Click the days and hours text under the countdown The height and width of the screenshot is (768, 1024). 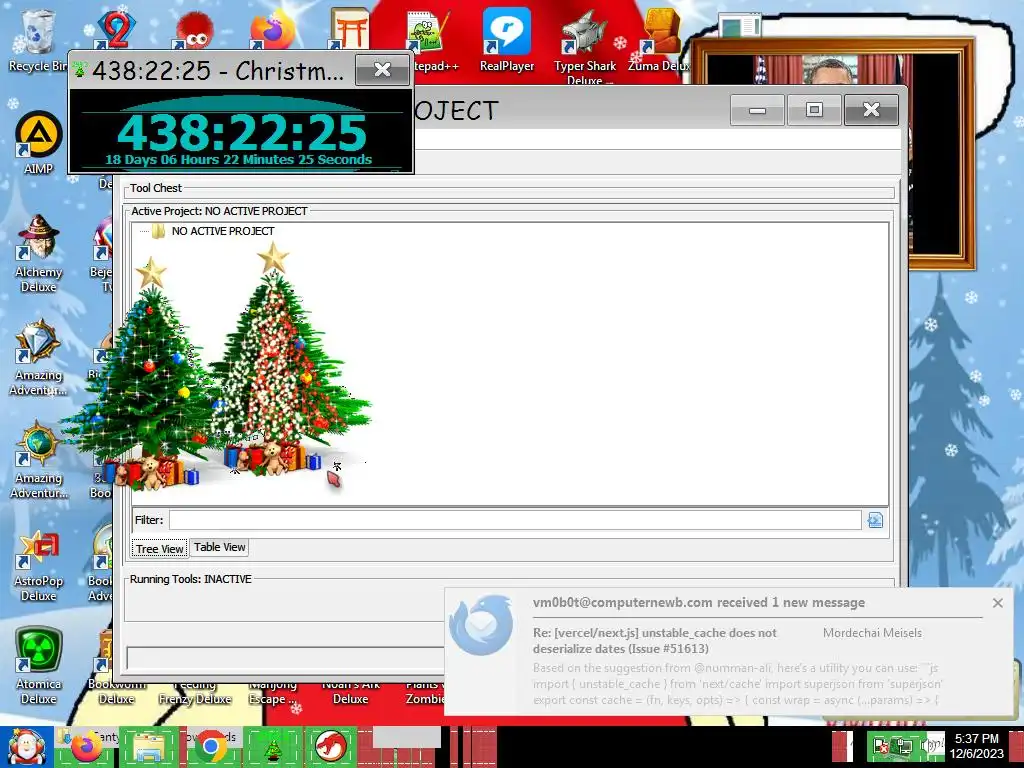238,159
